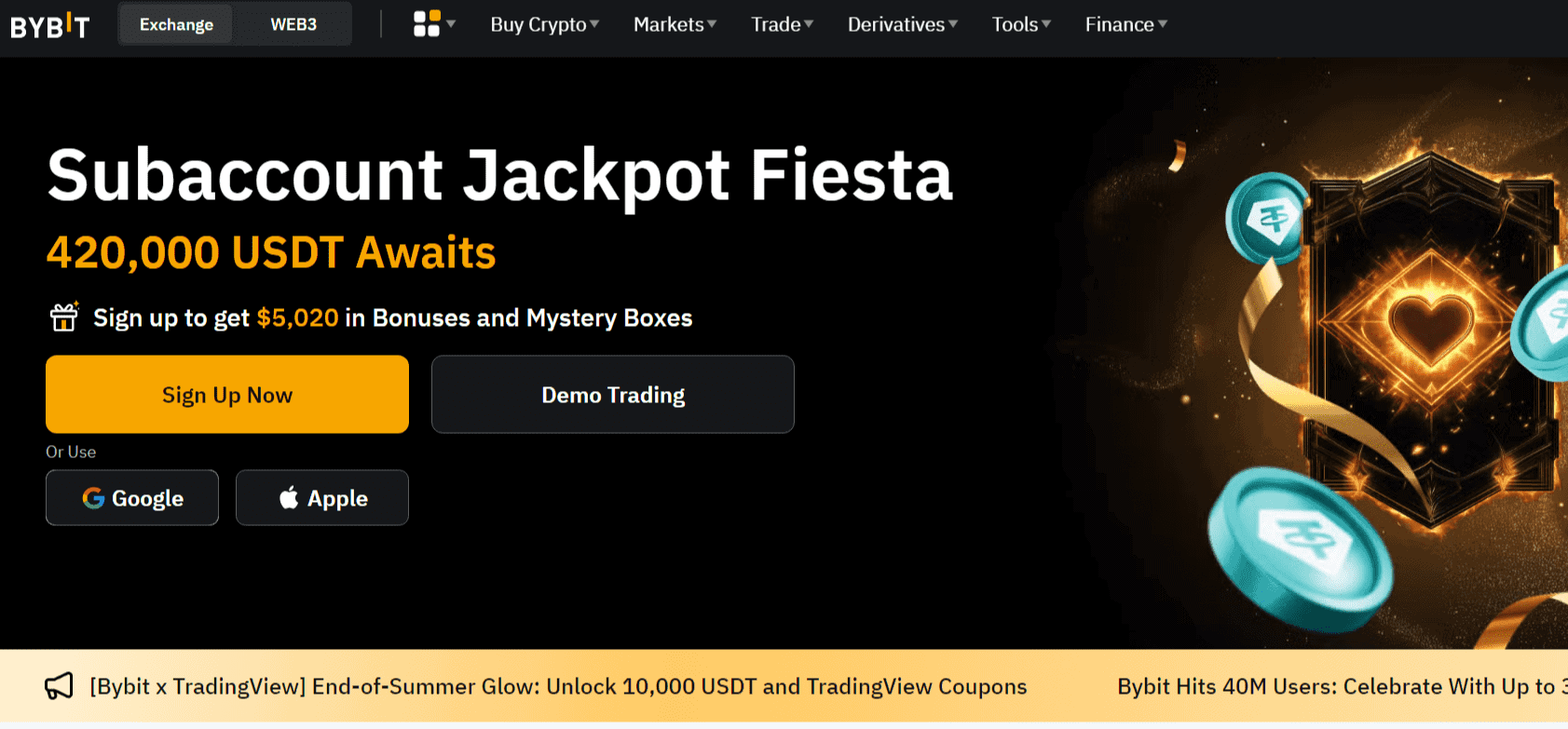Click the Google G icon

94,498
